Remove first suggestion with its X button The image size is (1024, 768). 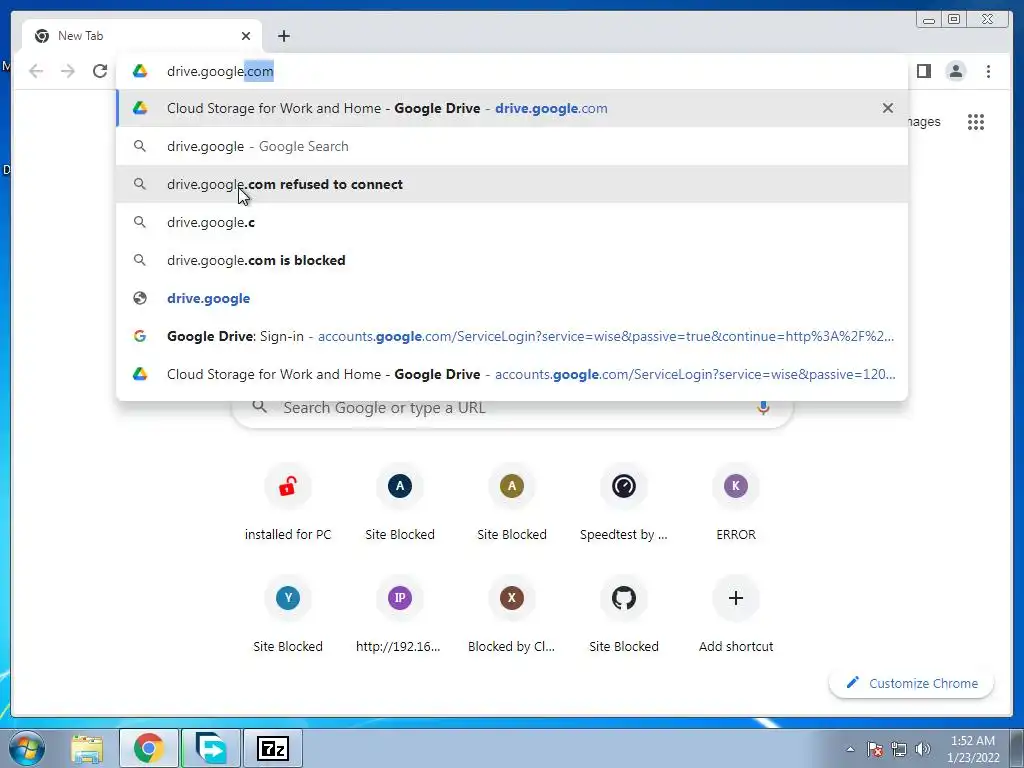pyautogui.click(x=888, y=108)
